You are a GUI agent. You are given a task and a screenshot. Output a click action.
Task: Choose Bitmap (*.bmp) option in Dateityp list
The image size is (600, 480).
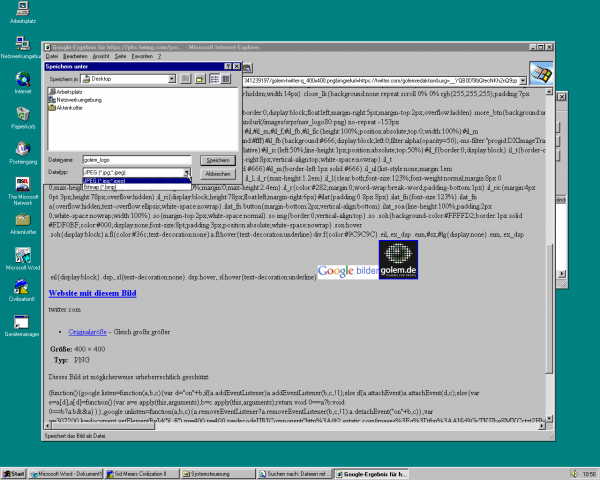pyautogui.click(x=137, y=187)
